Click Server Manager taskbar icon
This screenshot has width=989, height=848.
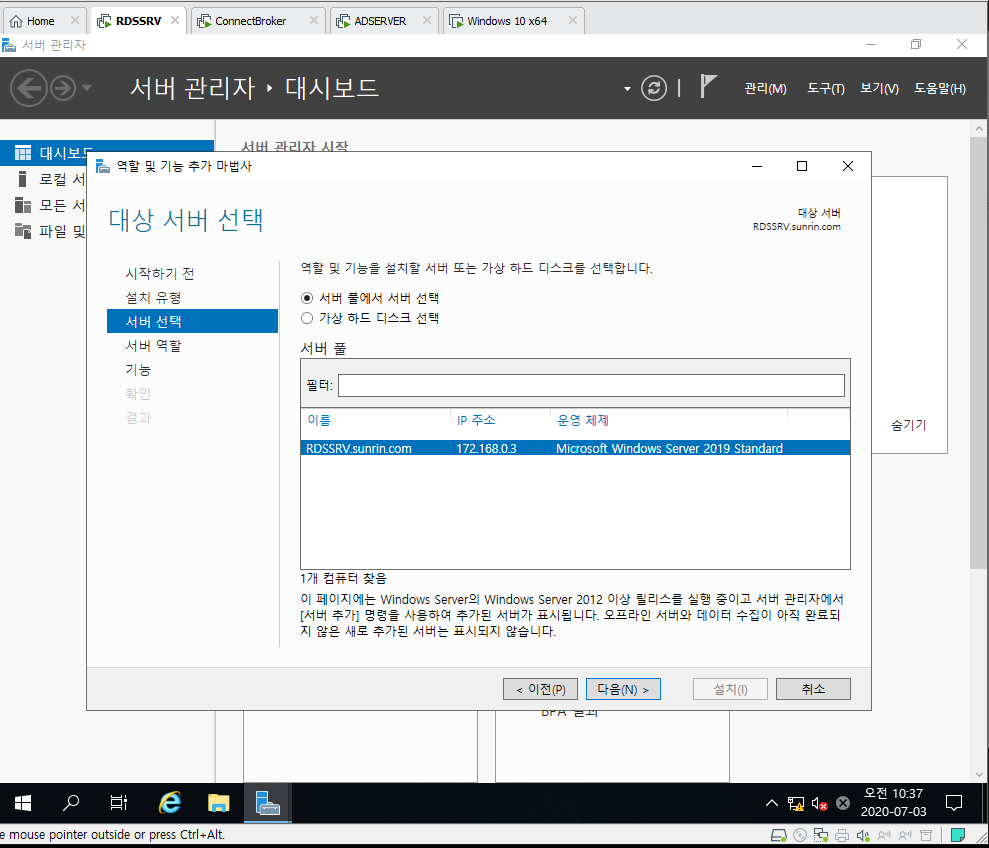click(267, 803)
